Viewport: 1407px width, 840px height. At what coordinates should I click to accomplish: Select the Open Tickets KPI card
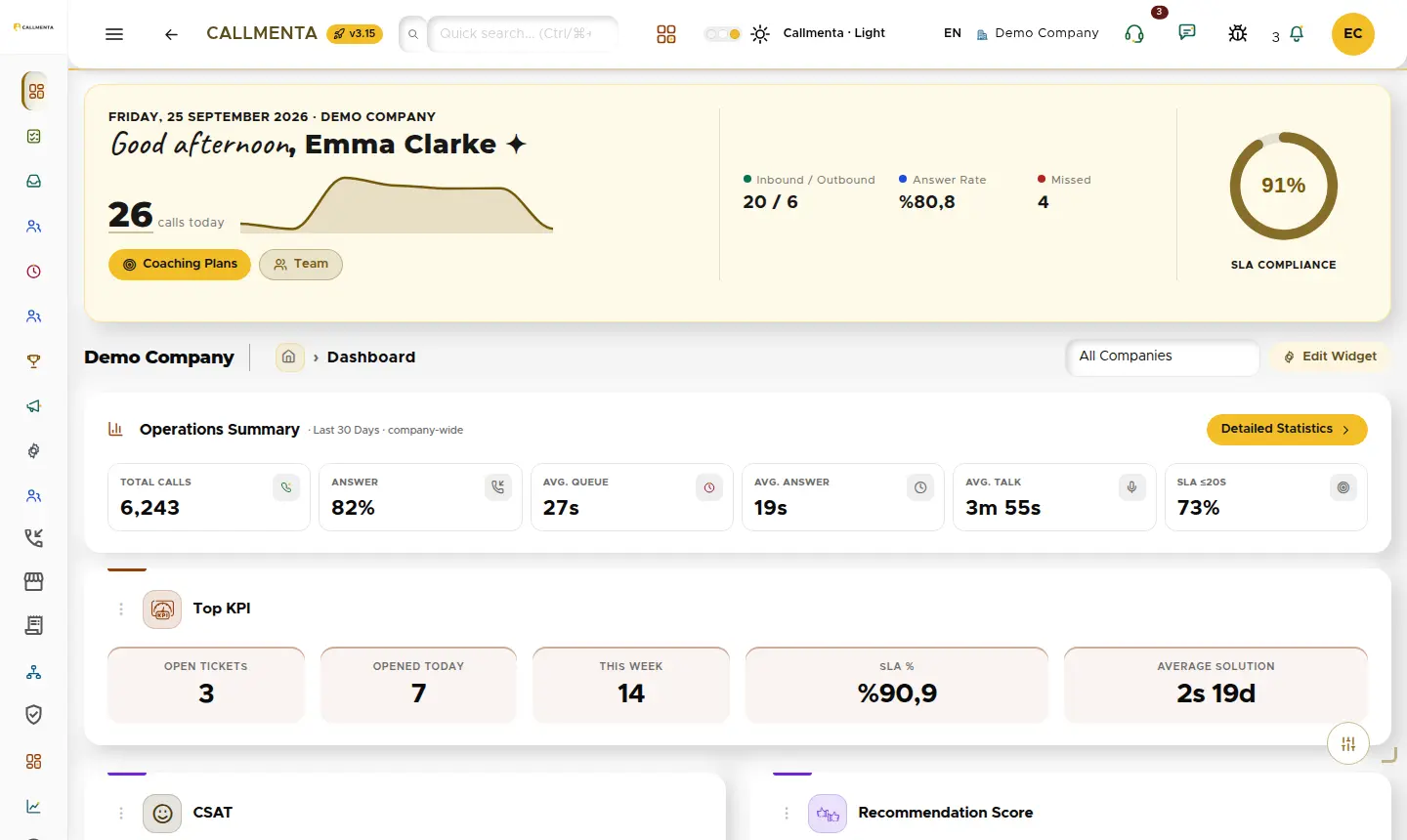pyautogui.click(x=206, y=685)
